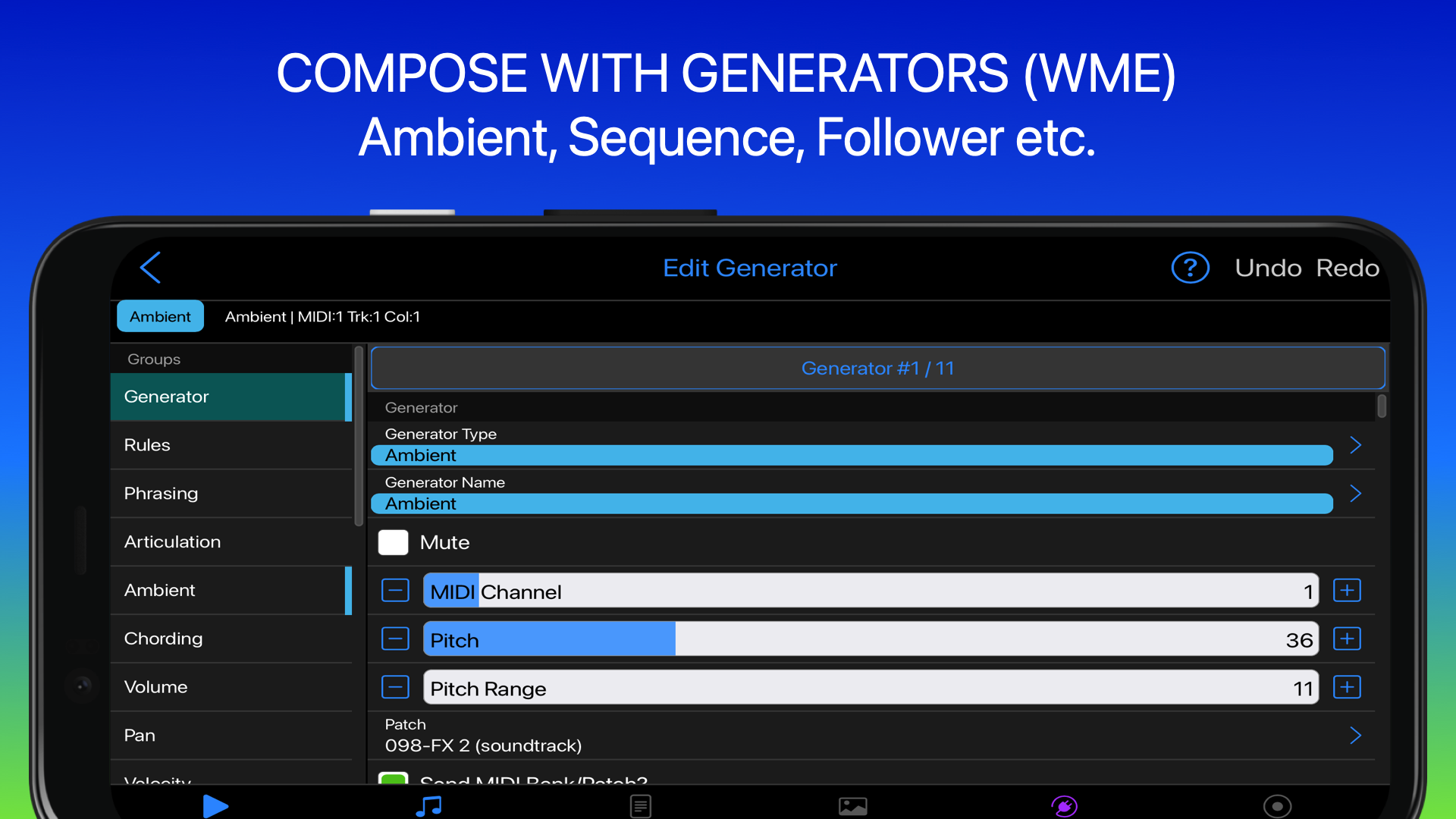Select the notes/document icon in bottom bar

click(x=641, y=806)
